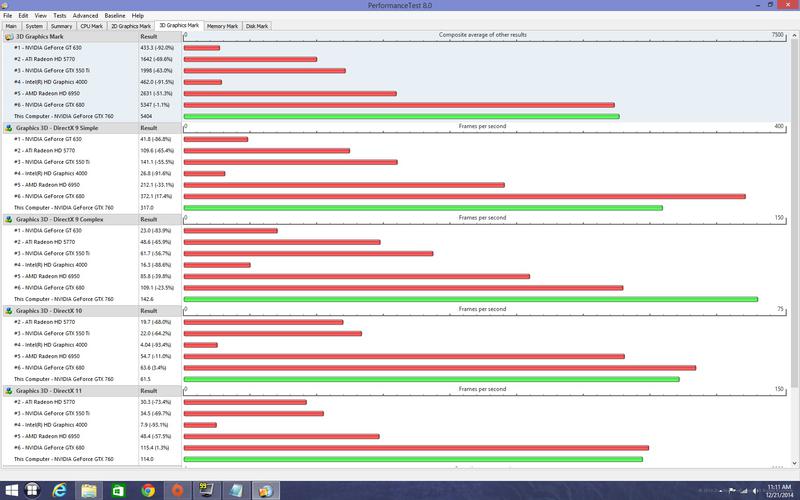Click the volume speaker tray icon
Image resolution: width=800 pixels, height=500 pixels.
pos(757,491)
